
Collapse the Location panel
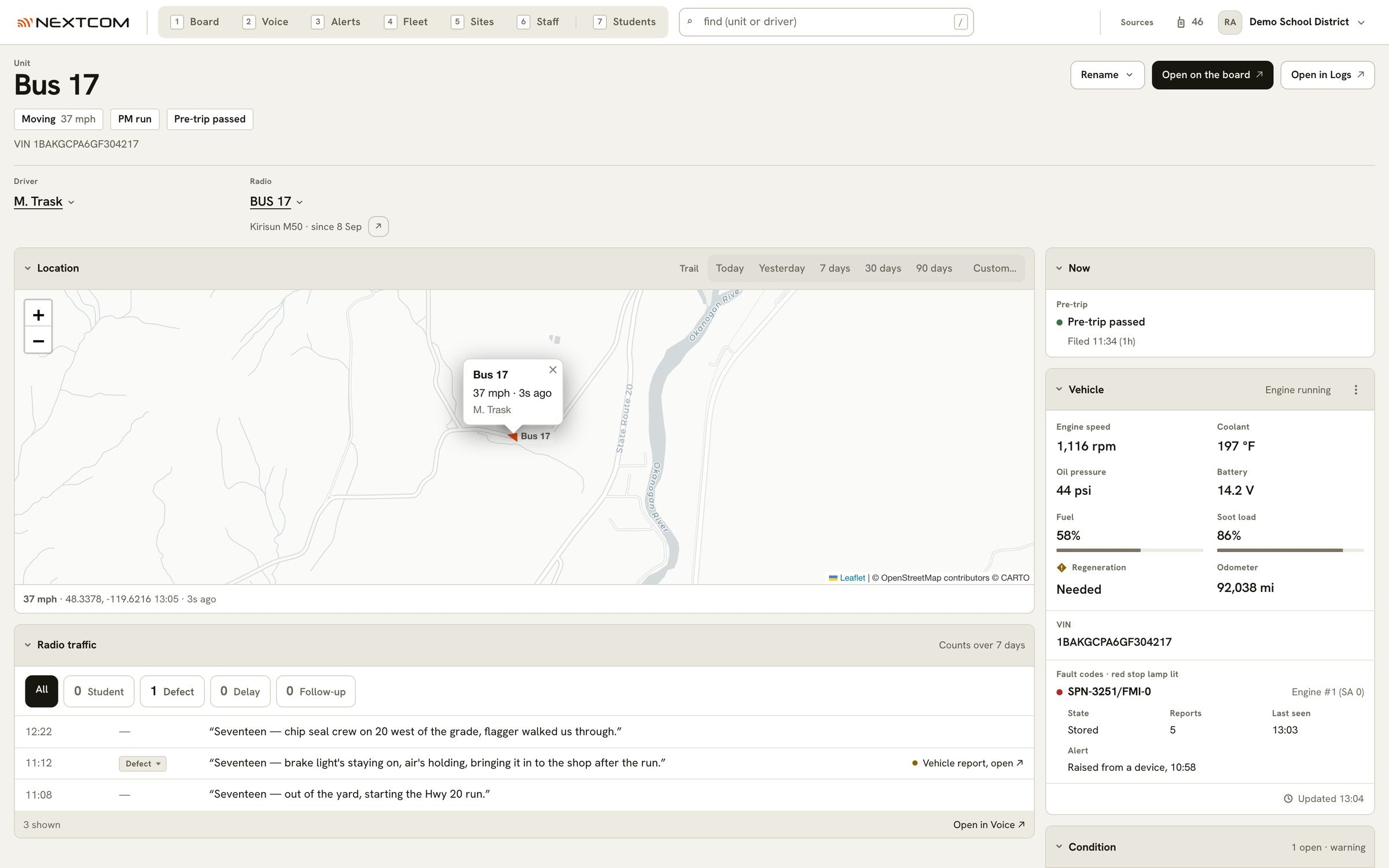point(28,268)
